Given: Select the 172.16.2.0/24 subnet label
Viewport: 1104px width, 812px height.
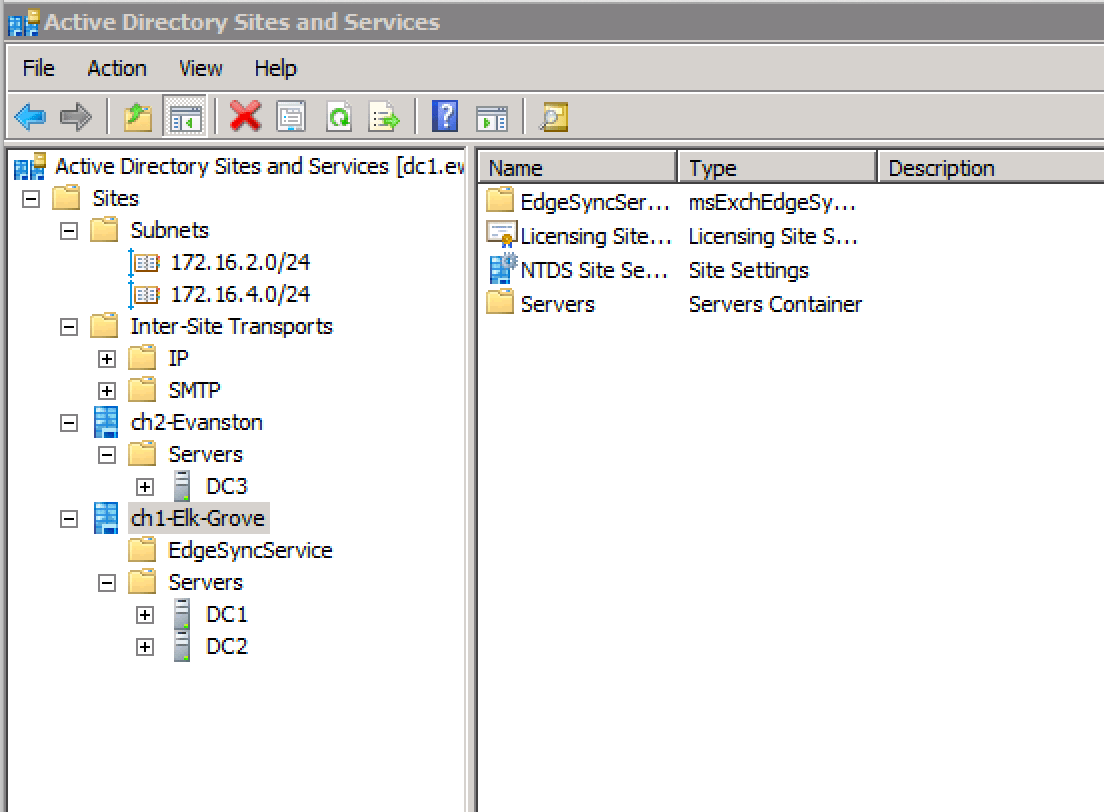Looking at the screenshot, I should pyautogui.click(x=240, y=263).
